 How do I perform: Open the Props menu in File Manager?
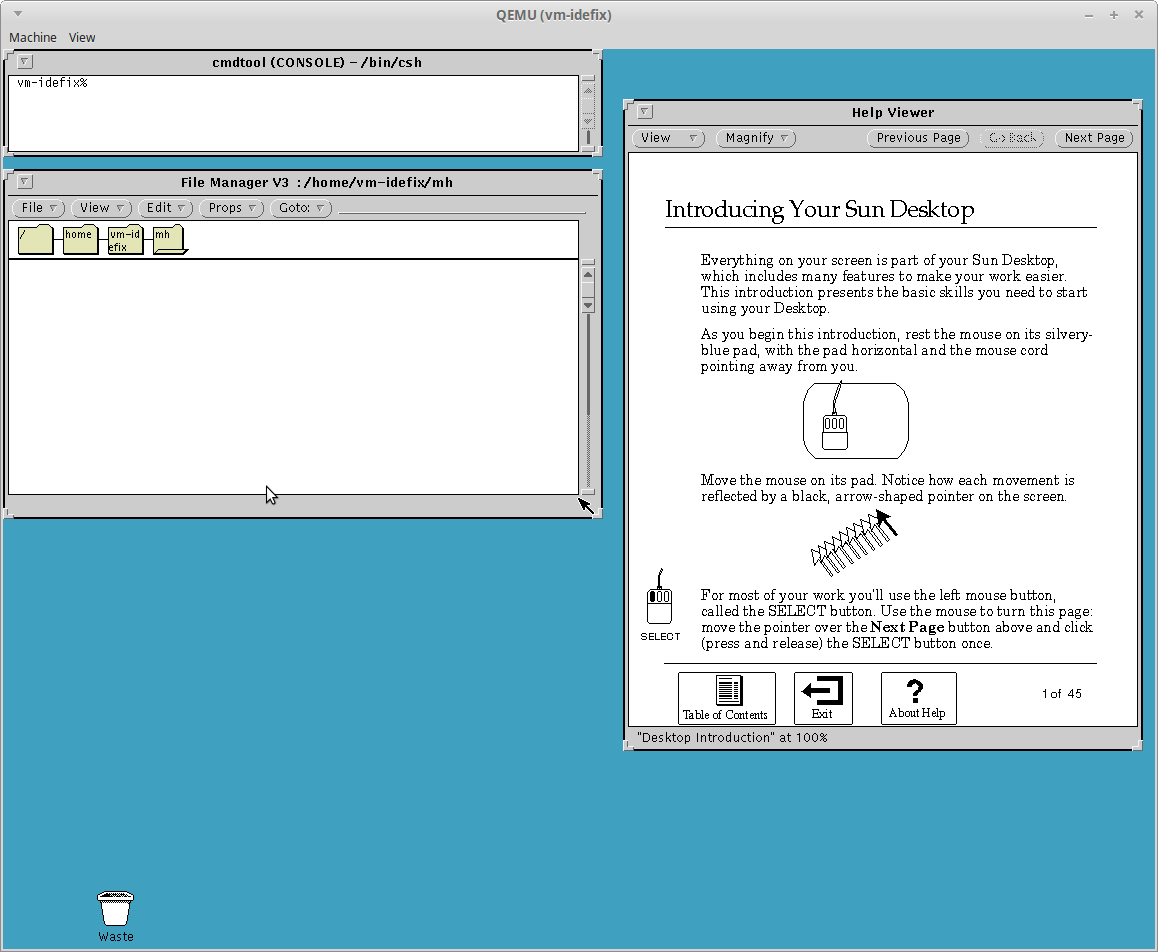coord(231,208)
